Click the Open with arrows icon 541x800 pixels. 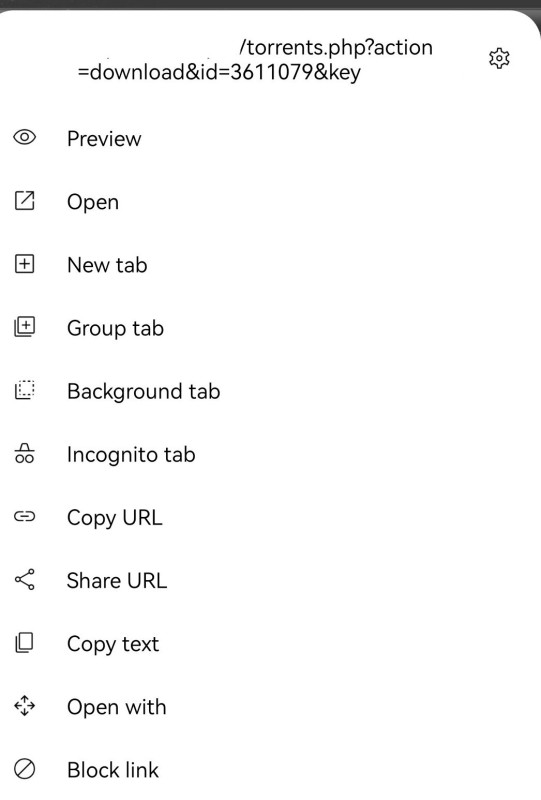click(24, 706)
